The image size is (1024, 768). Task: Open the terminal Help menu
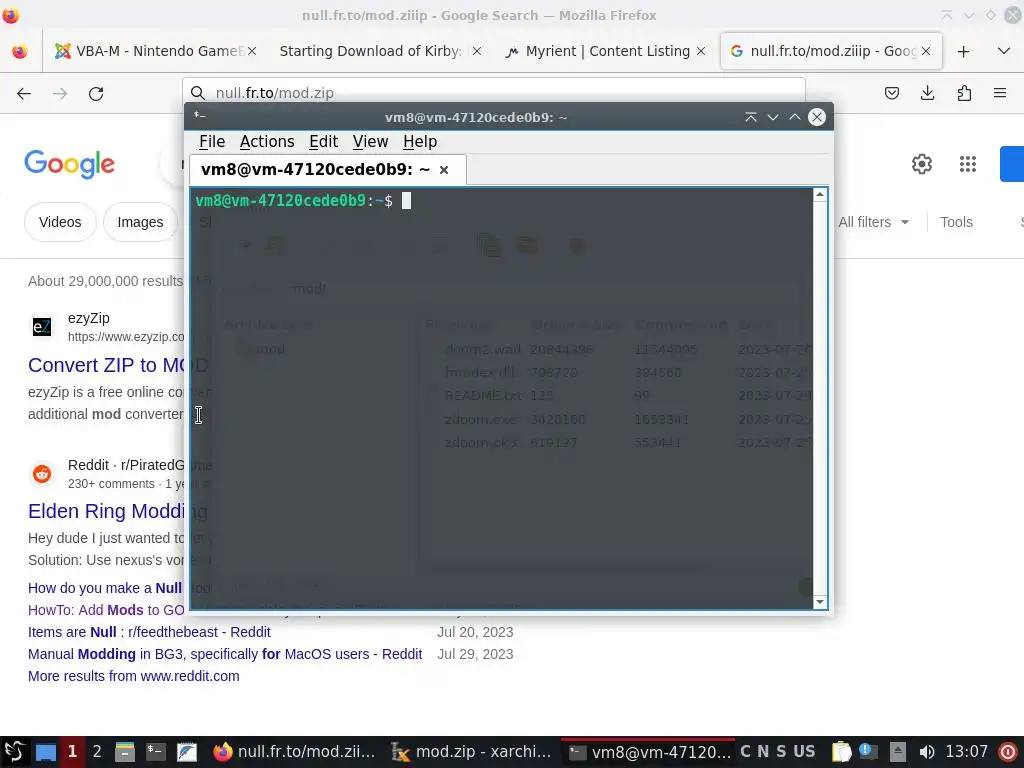pos(420,142)
